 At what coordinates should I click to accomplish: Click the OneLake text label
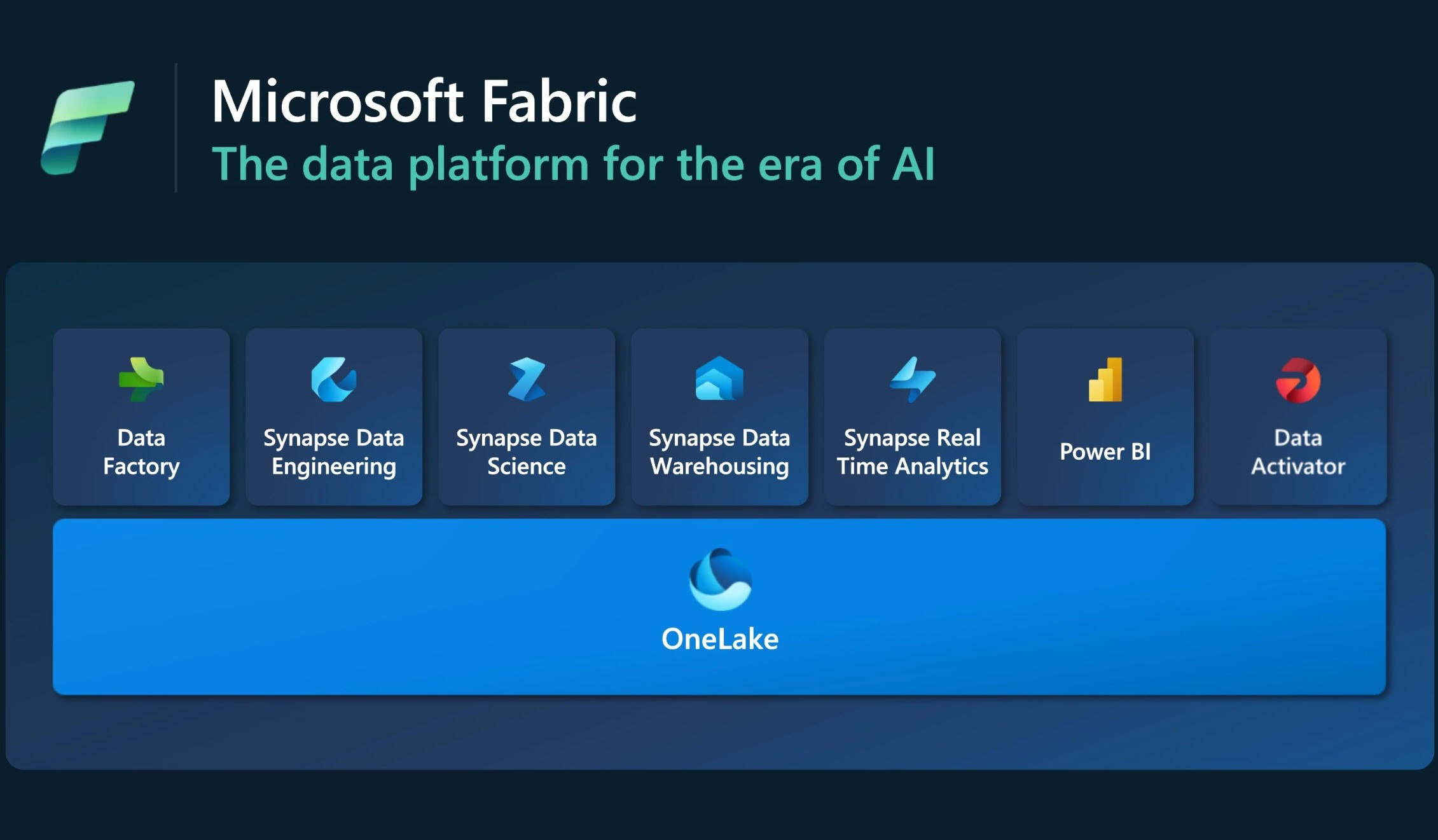720,639
